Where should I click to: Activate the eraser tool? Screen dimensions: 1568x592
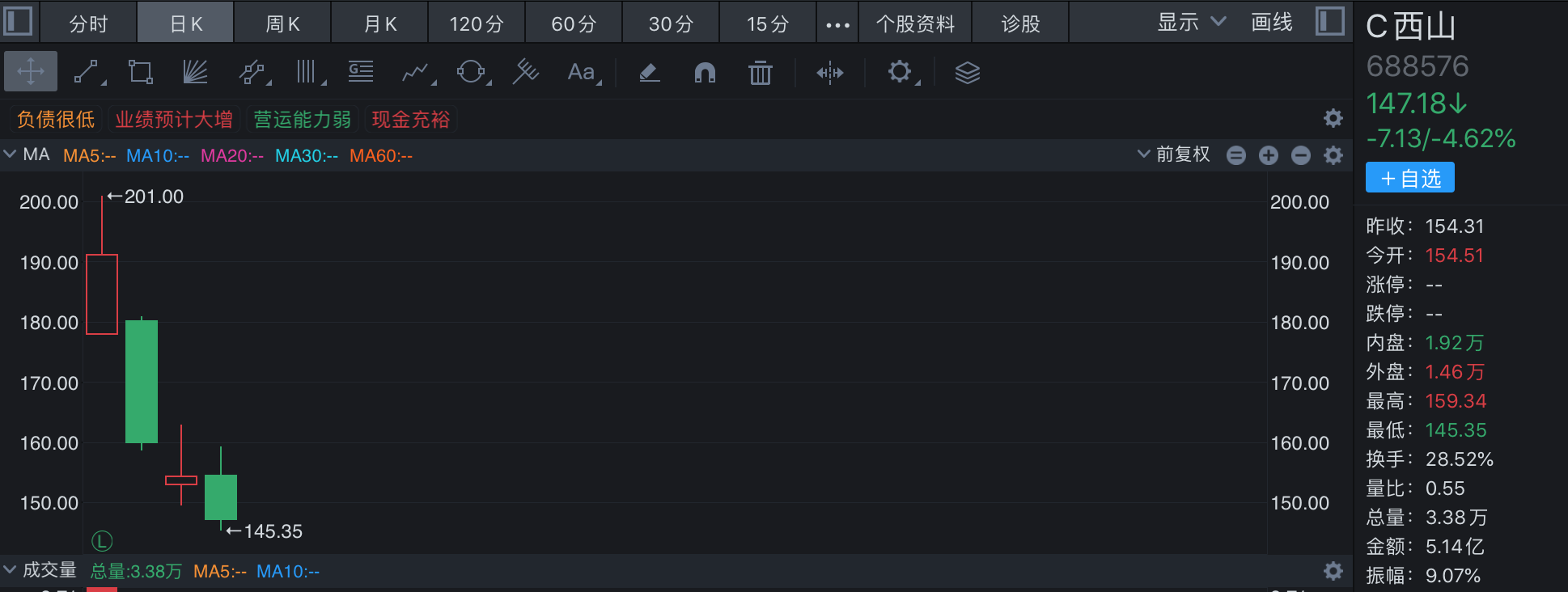(x=649, y=73)
